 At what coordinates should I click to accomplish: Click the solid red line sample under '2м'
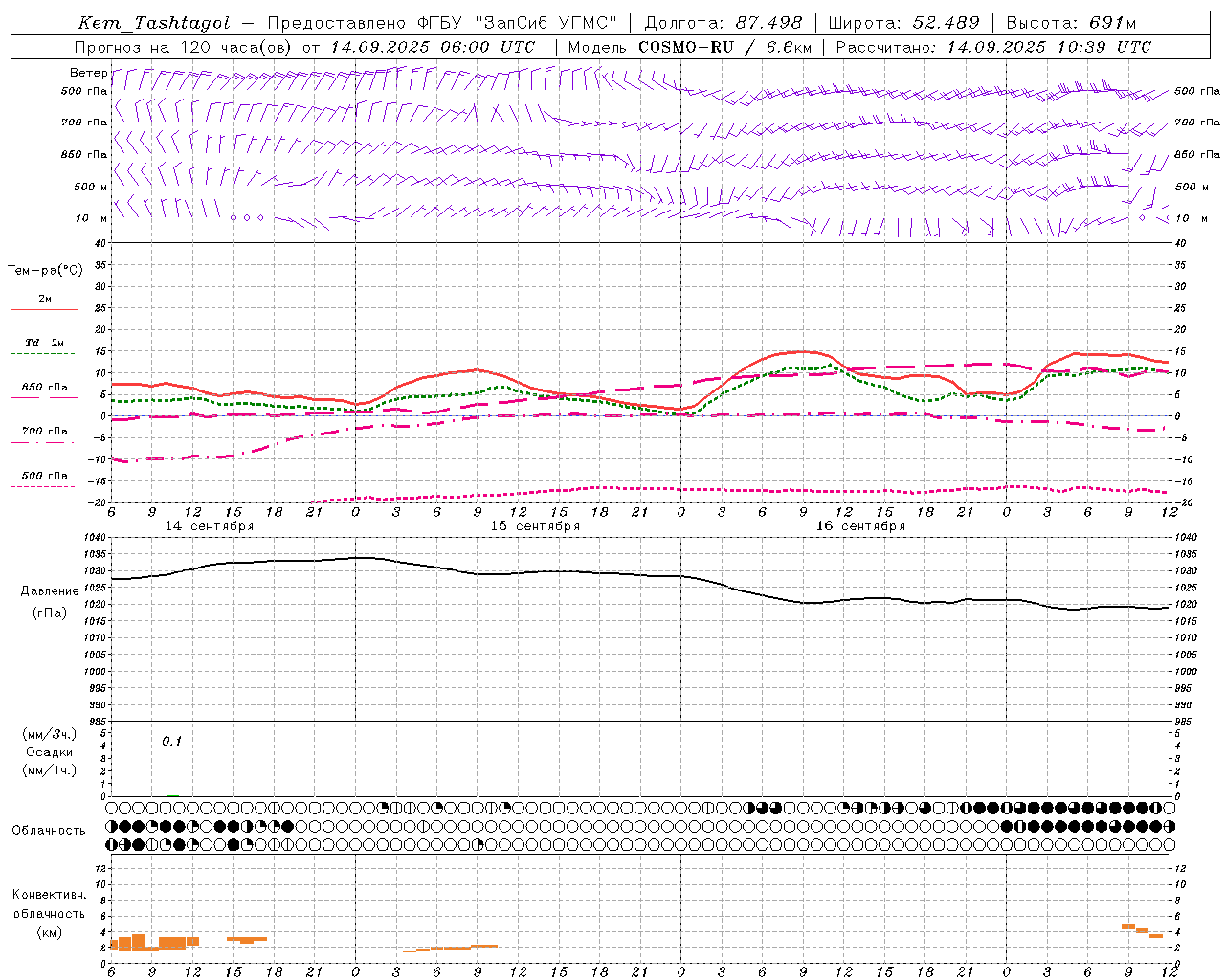[44, 310]
